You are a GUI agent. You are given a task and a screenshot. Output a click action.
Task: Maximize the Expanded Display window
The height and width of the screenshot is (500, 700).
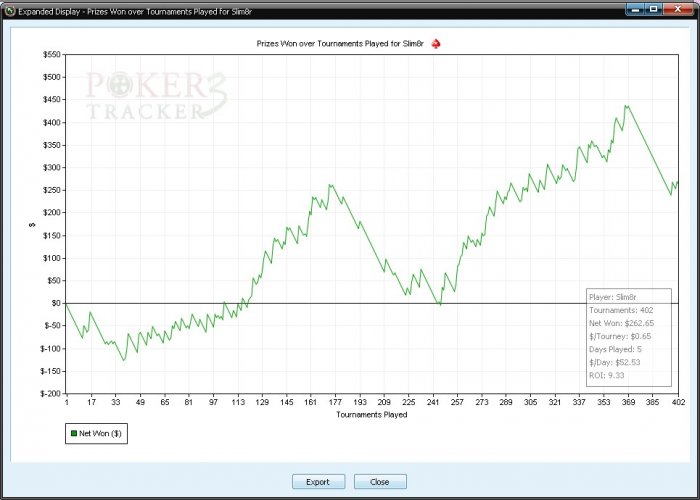[653, 9]
